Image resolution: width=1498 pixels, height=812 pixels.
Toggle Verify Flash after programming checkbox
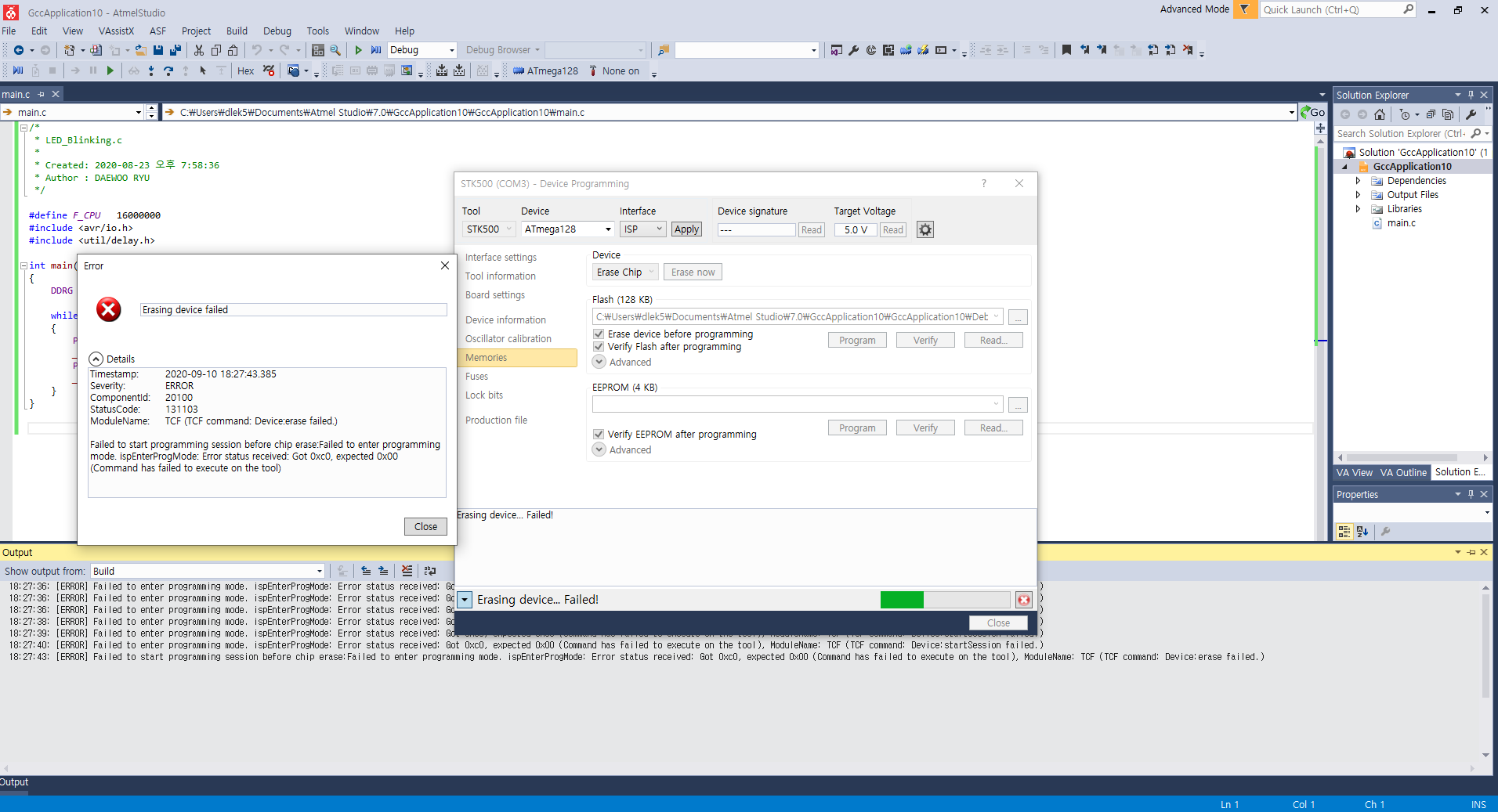point(599,347)
